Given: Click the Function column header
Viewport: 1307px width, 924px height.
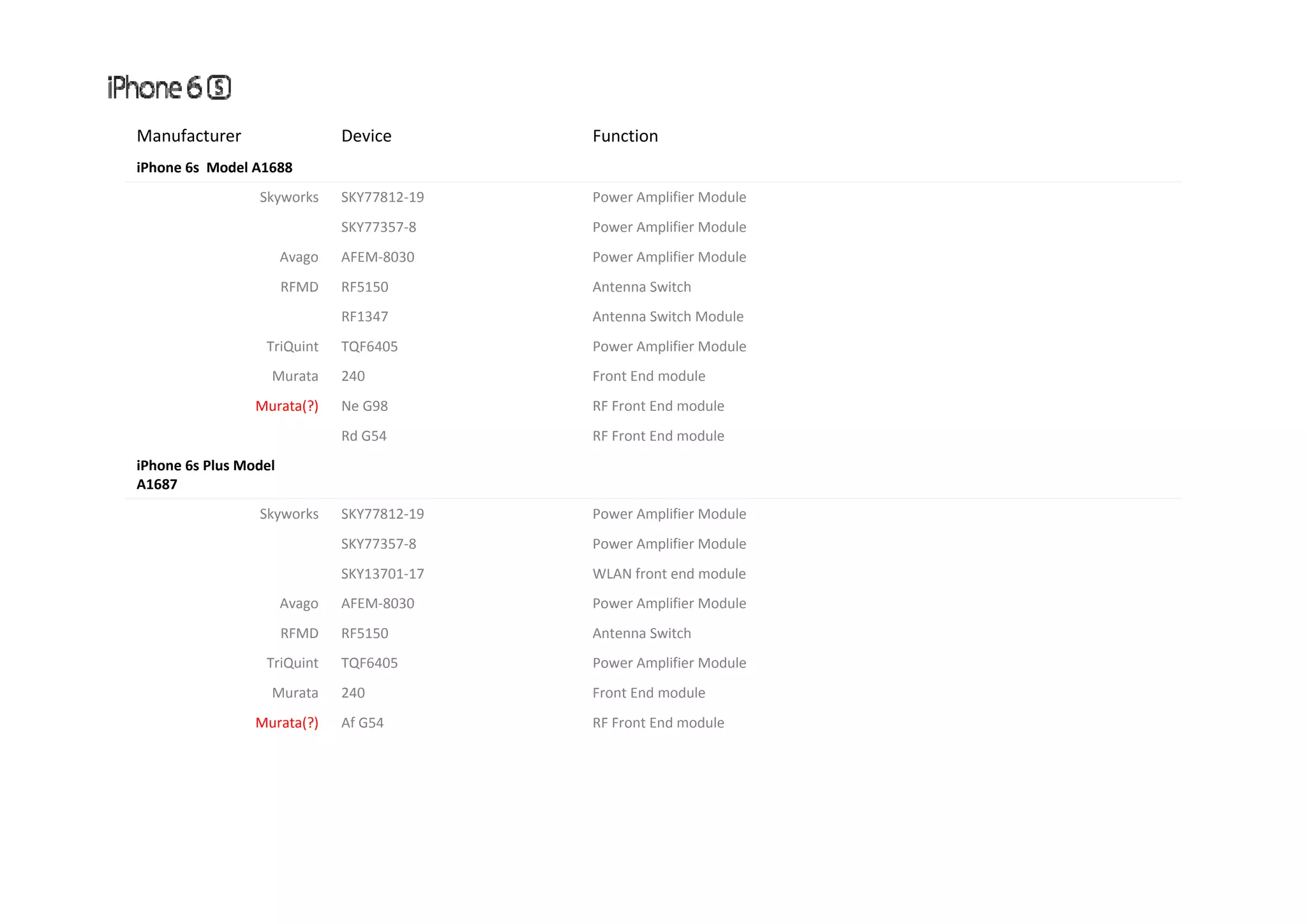Looking at the screenshot, I should tap(625, 136).
